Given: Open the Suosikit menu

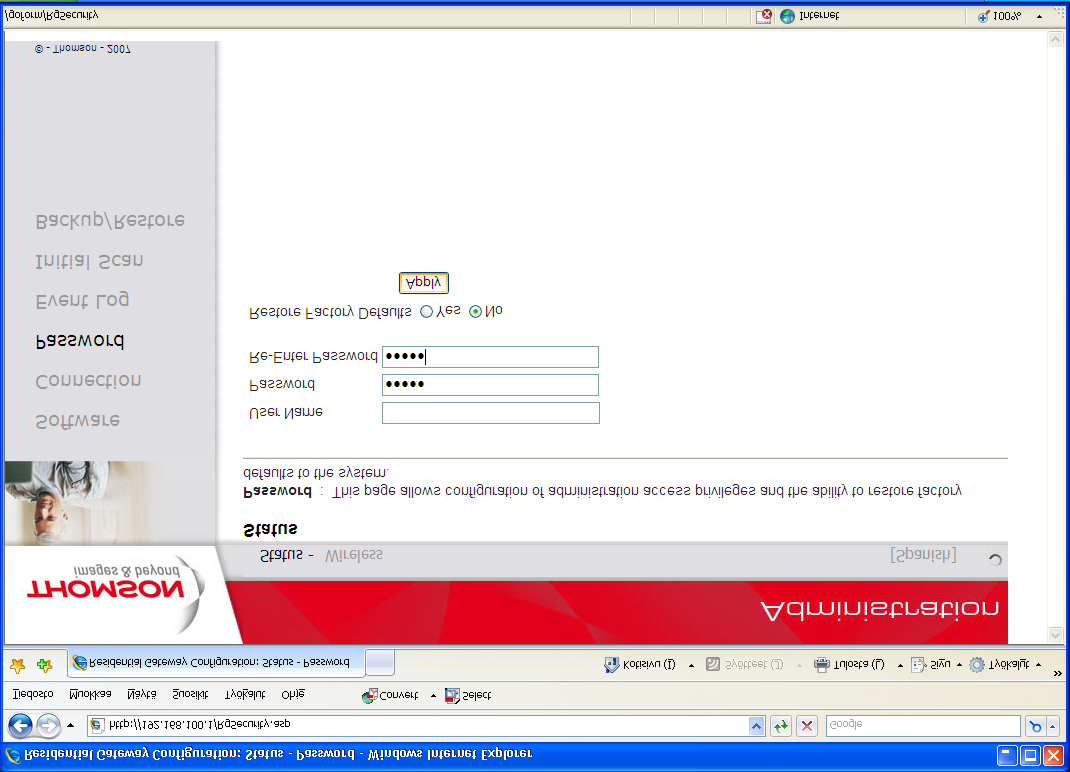Looking at the screenshot, I should point(190,694).
